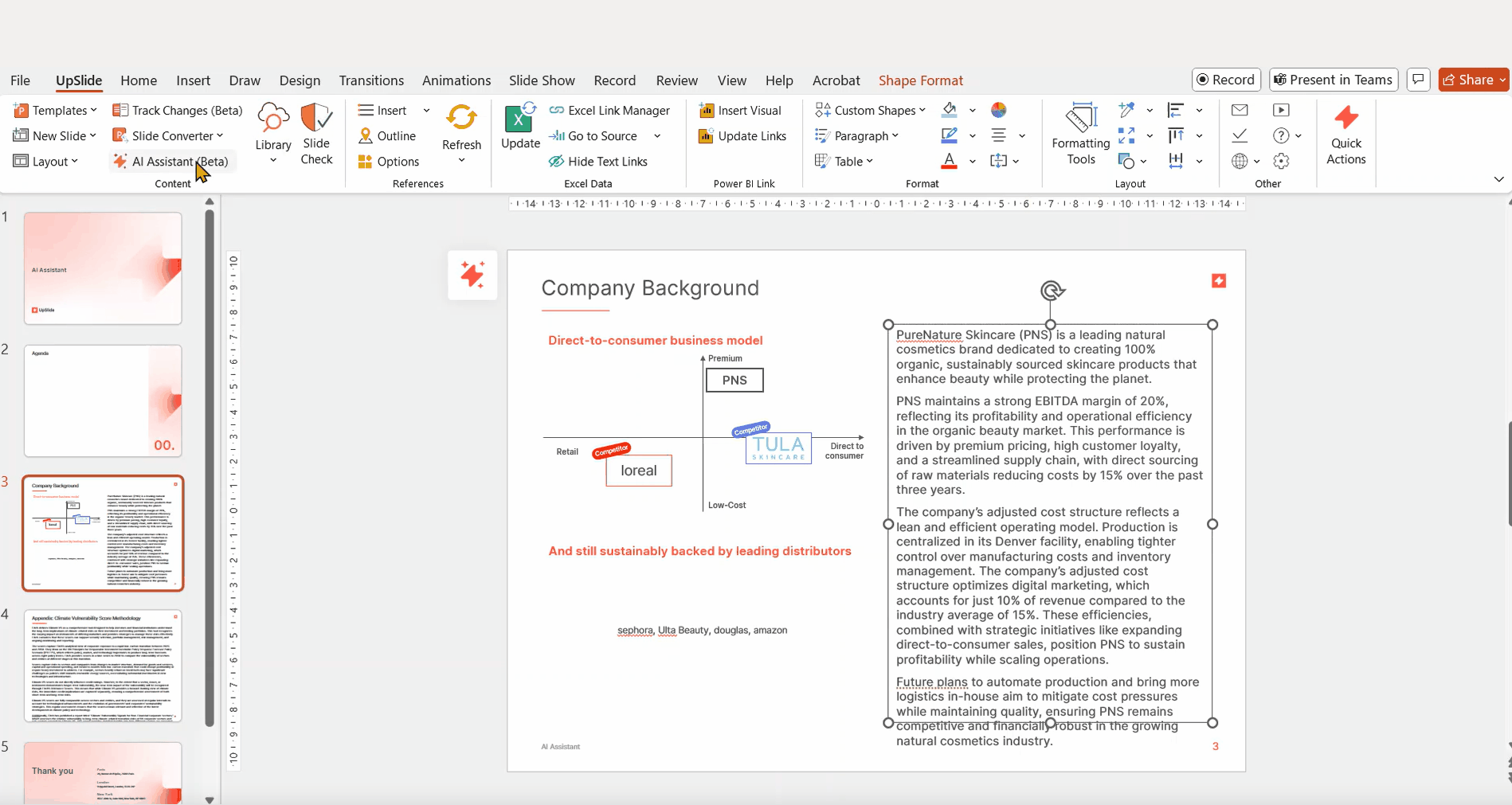Click the Share button

(x=1473, y=80)
